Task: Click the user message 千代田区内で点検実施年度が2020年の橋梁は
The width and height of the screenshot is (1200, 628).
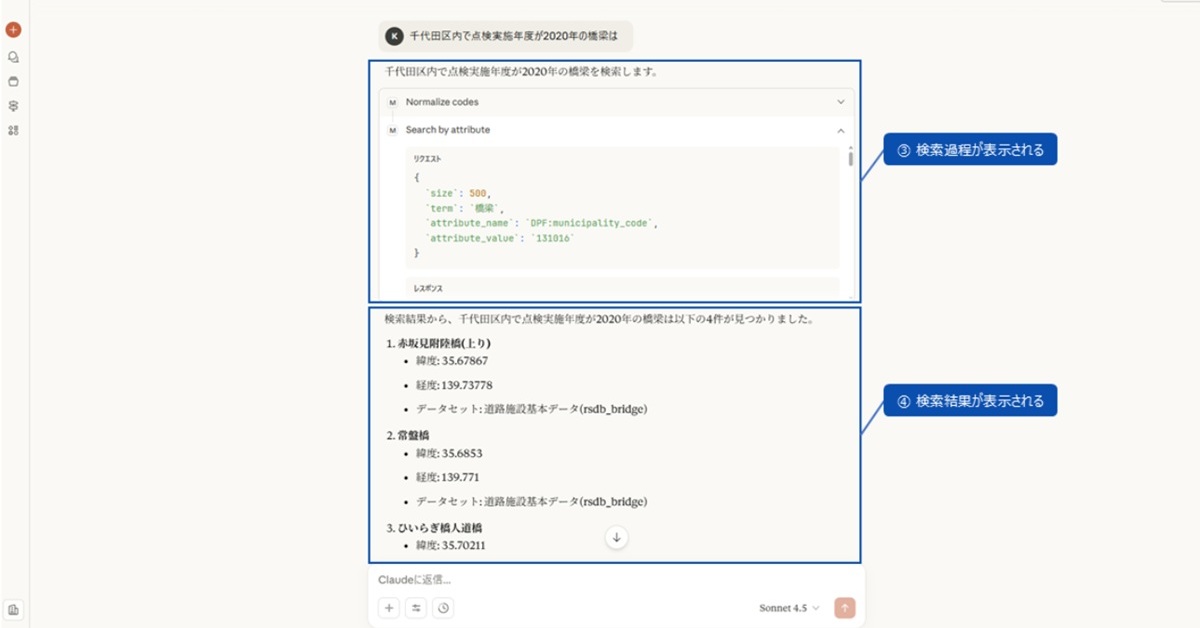Action: tap(514, 36)
